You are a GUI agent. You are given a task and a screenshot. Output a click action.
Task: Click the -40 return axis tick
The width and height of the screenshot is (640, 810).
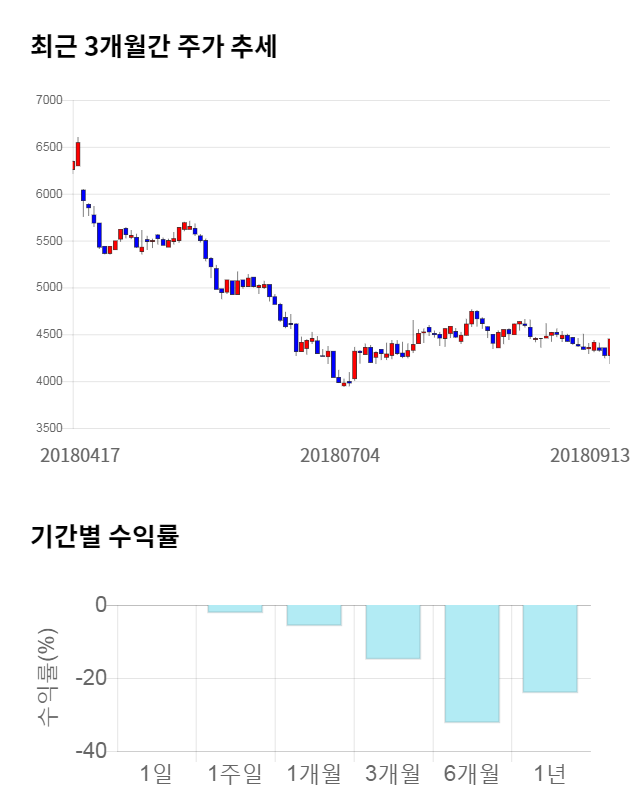click(x=92, y=751)
